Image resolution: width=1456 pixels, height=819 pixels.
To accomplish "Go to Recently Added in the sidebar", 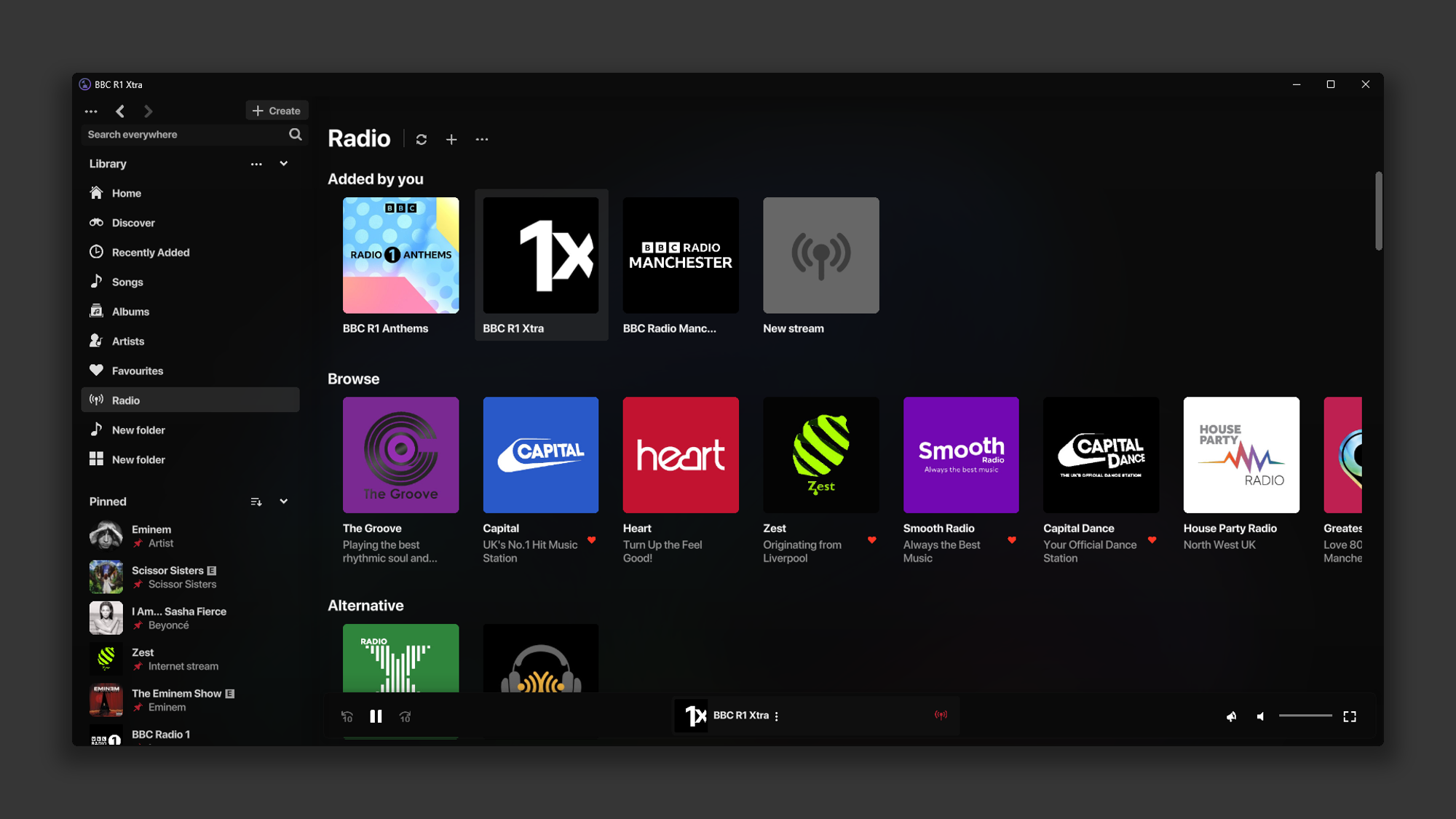I will pyautogui.click(x=150, y=253).
